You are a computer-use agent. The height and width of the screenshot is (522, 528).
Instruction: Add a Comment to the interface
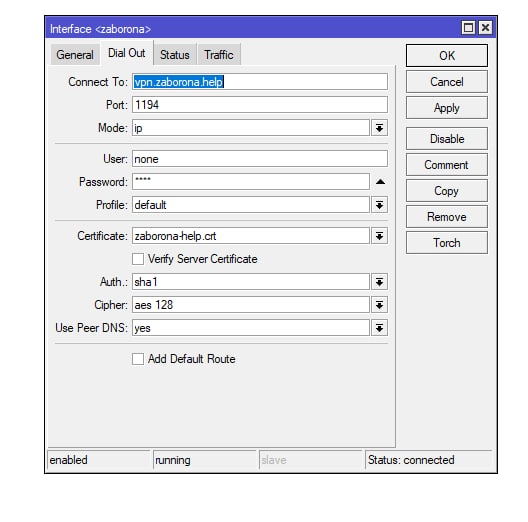click(x=447, y=165)
